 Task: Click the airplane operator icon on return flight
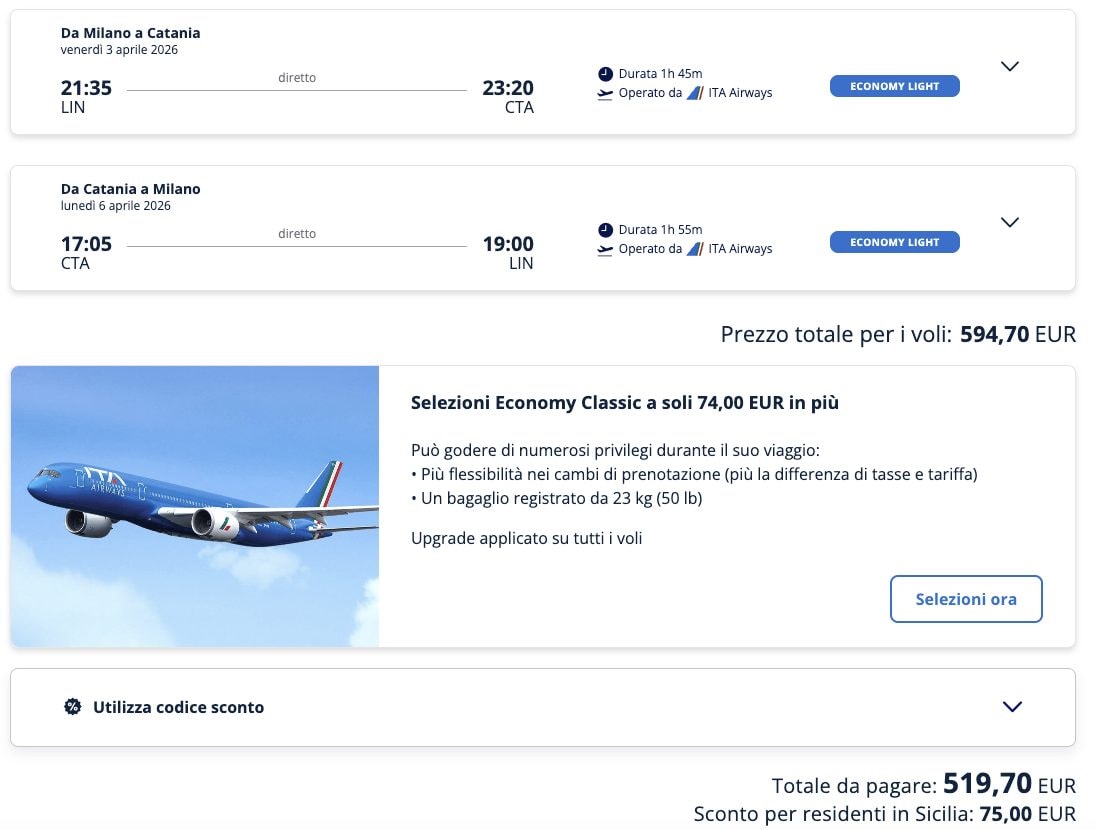point(605,250)
